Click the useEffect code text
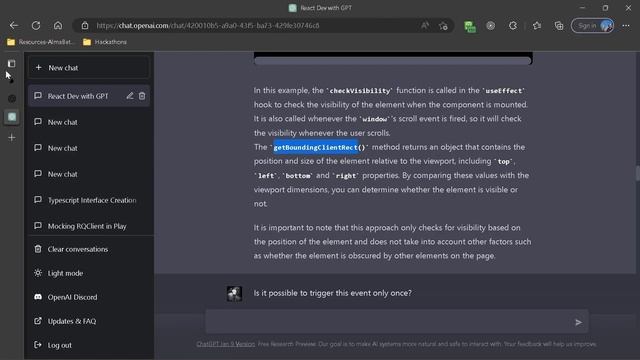This screenshot has width=640, height=360. tap(503, 91)
